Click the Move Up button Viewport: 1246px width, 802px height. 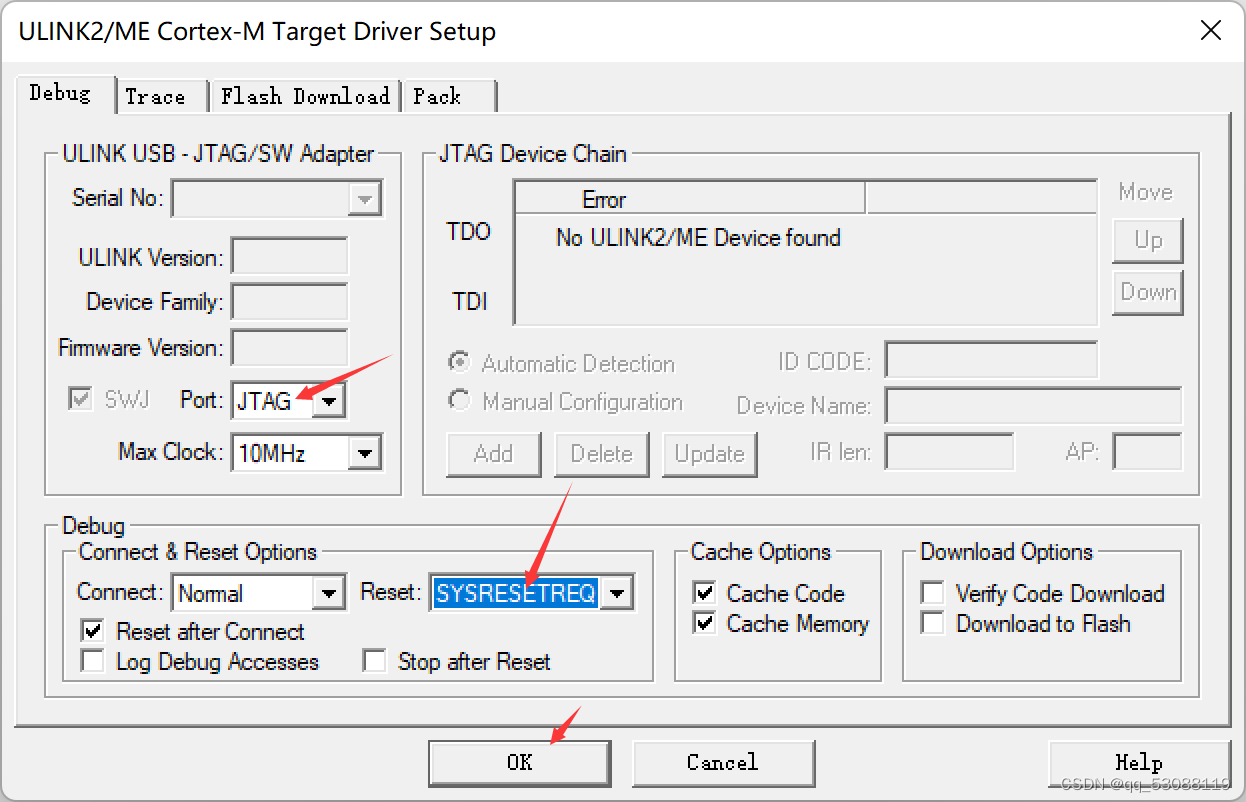(1148, 240)
